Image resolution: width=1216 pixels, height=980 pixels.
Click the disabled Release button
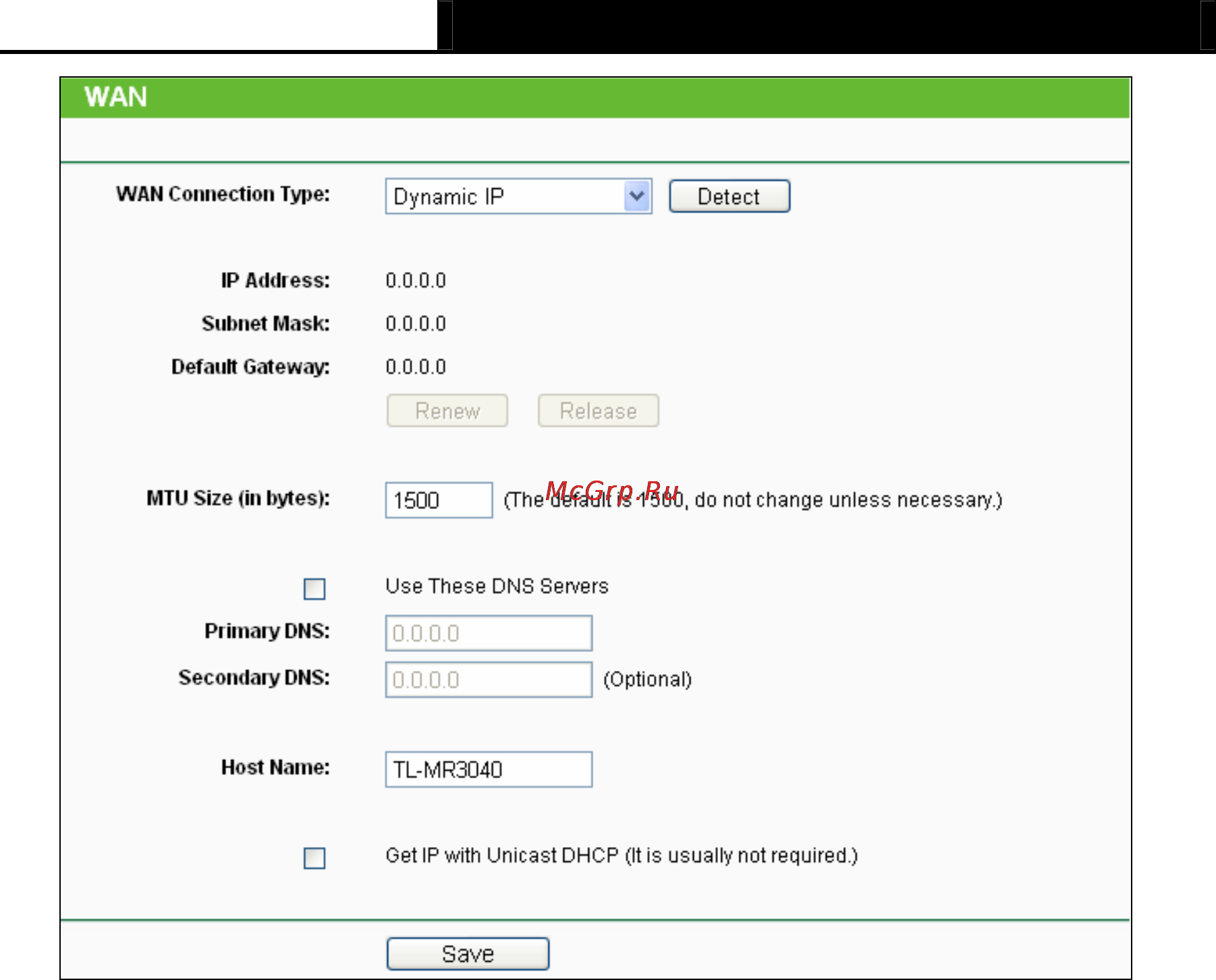click(x=599, y=410)
